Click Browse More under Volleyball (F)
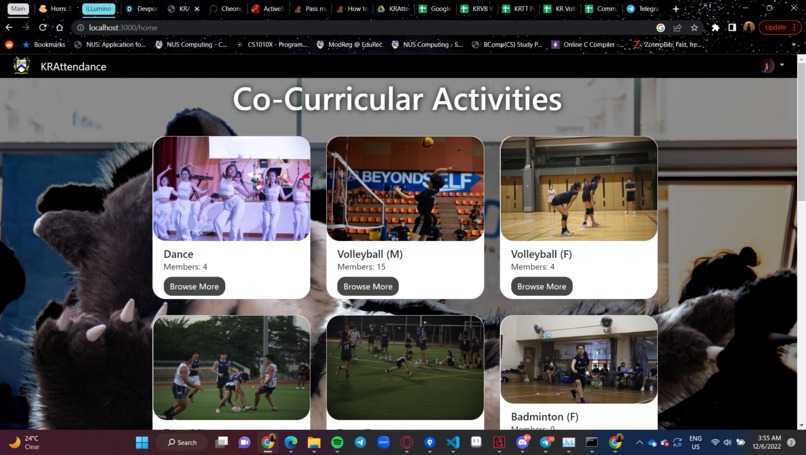This screenshot has width=806, height=455. (542, 286)
